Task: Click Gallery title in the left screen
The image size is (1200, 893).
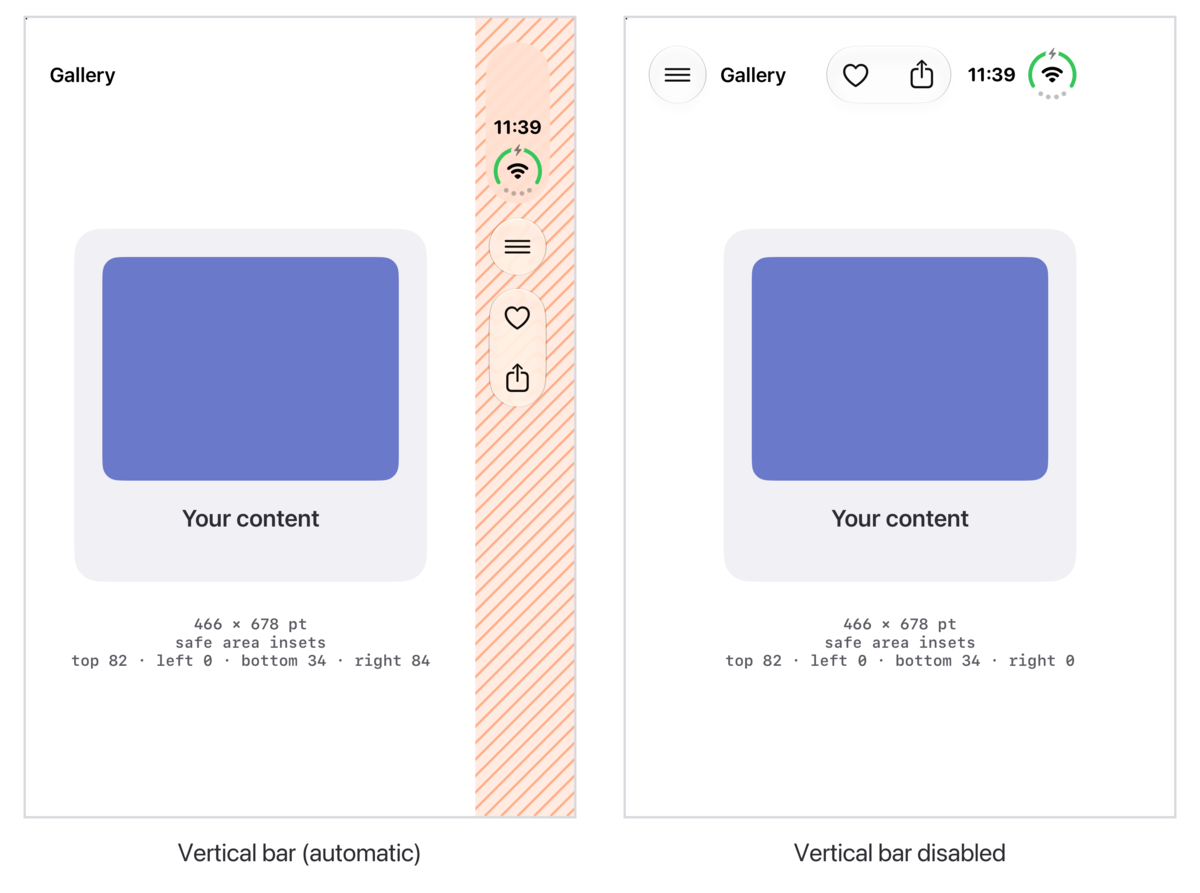Action: pyautogui.click(x=82, y=75)
